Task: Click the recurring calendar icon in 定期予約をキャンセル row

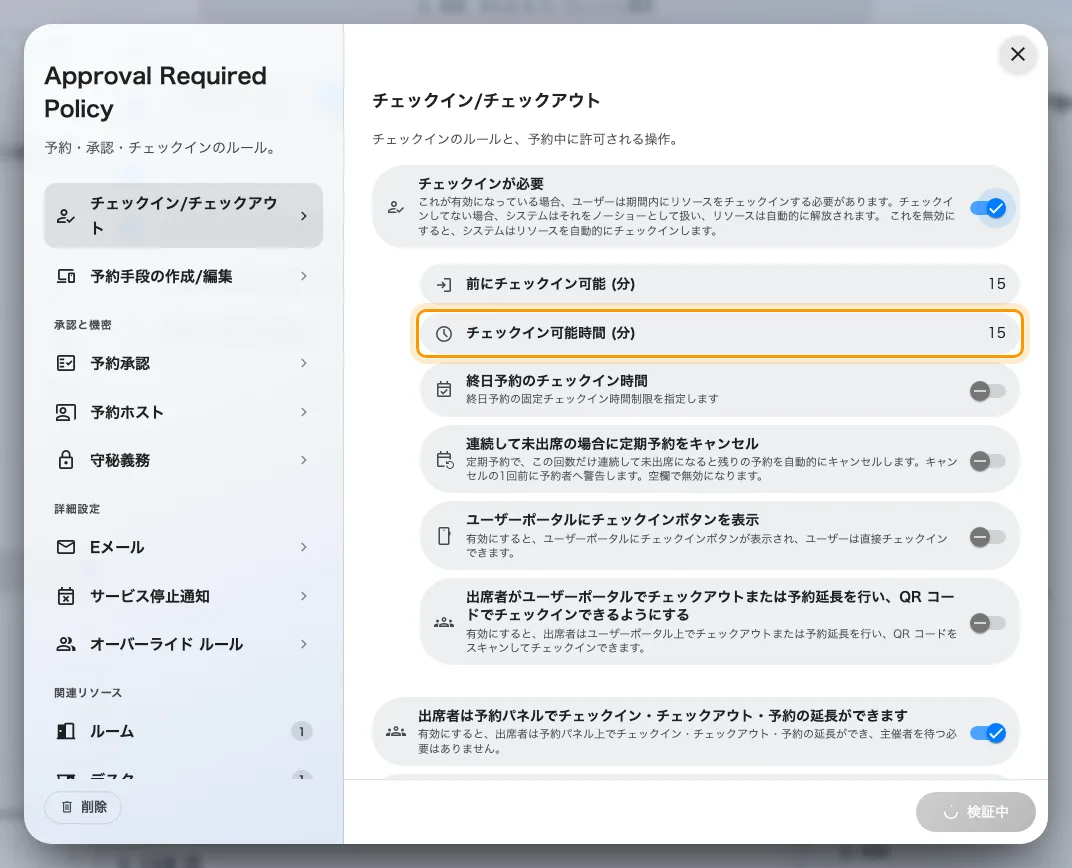Action: pos(444,460)
